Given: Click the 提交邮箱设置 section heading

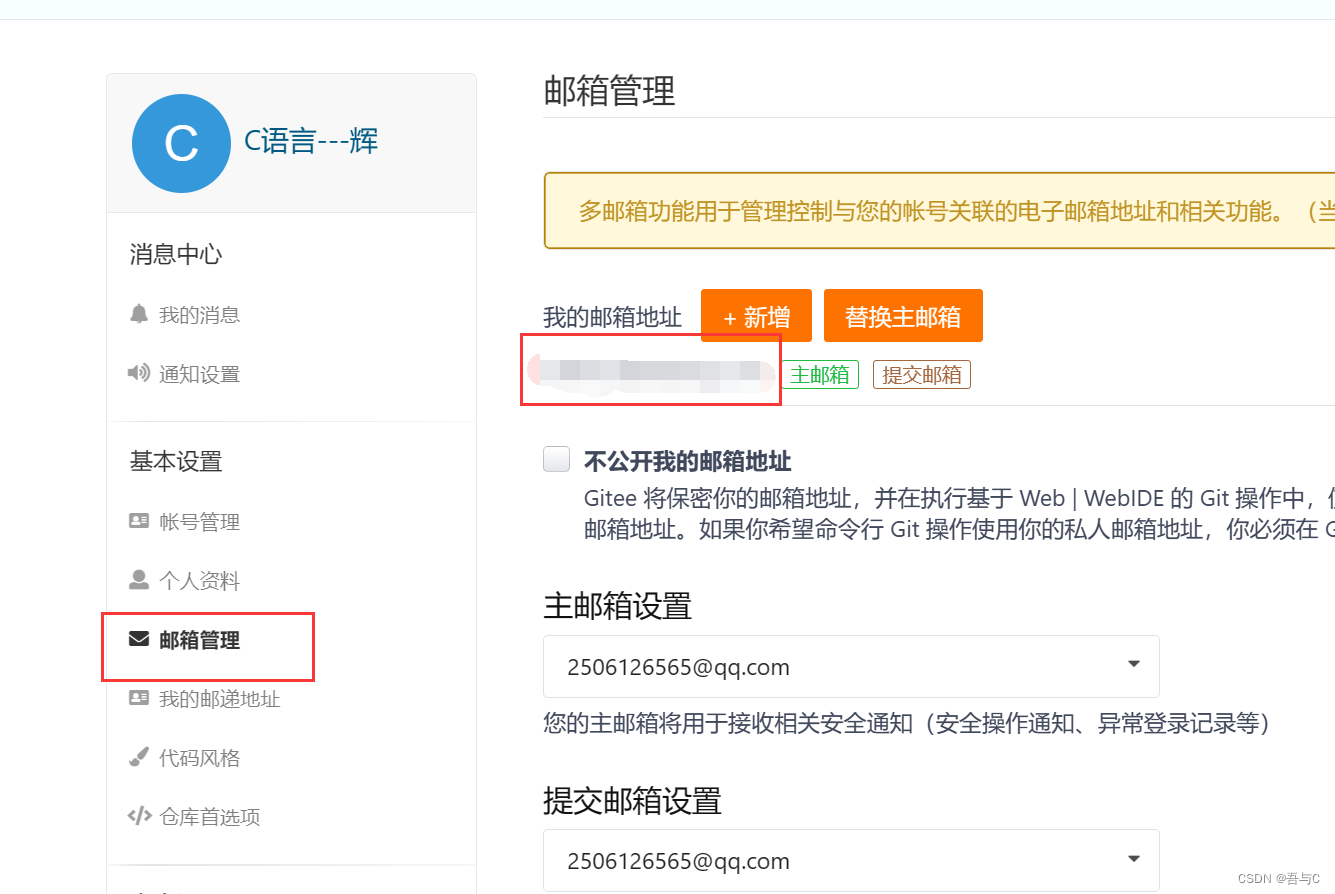Looking at the screenshot, I should click(632, 800).
